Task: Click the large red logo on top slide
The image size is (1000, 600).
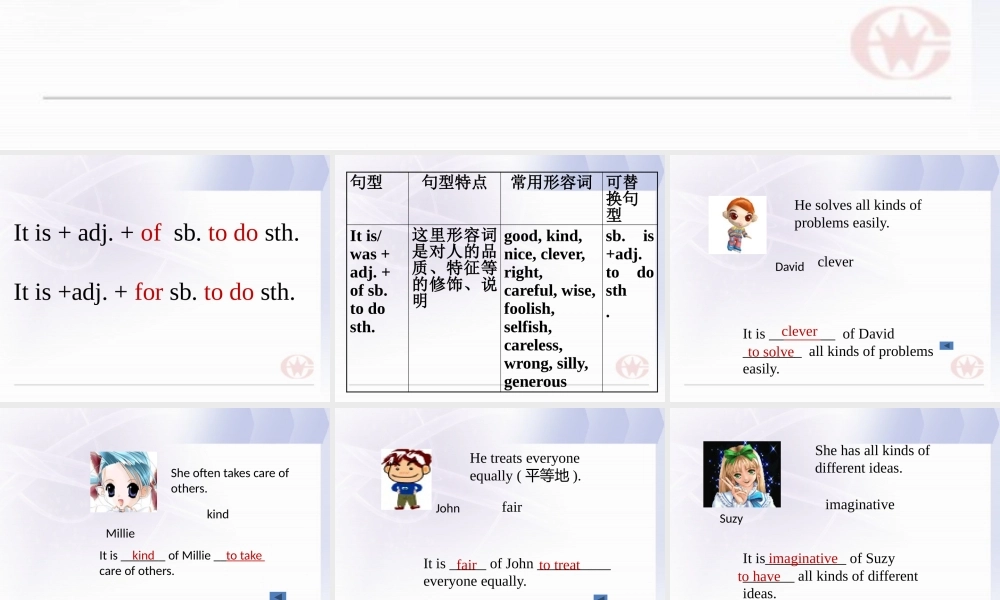Action: pyautogui.click(x=900, y=43)
